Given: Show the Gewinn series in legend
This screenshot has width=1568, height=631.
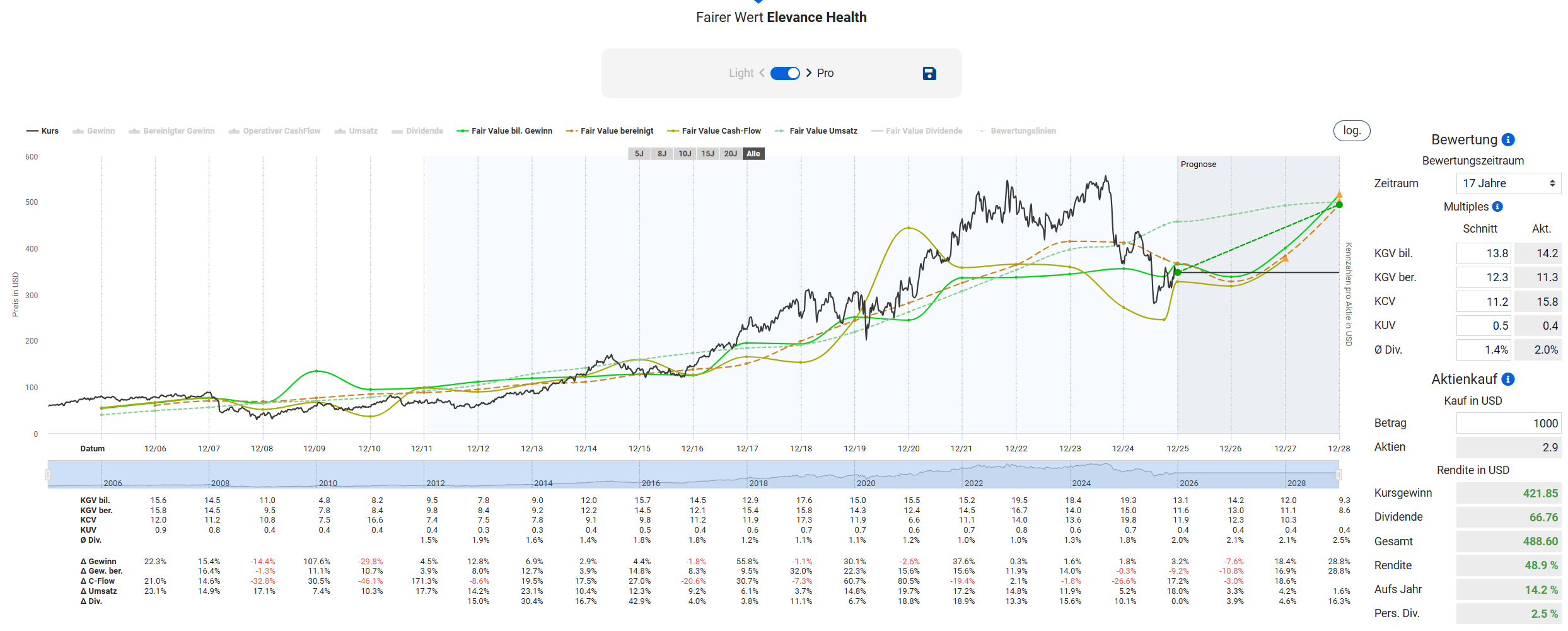Looking at the screenshot, I should point(94,131).
